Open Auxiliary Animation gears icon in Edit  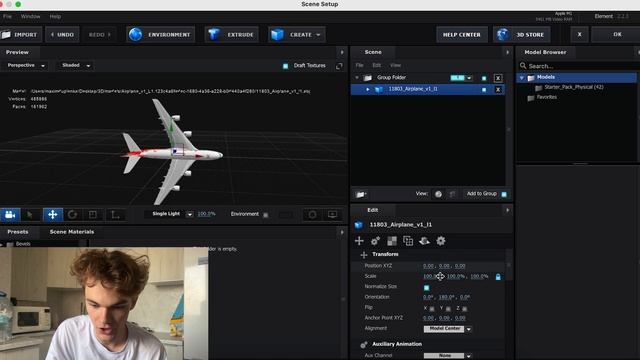click(376, 241)
